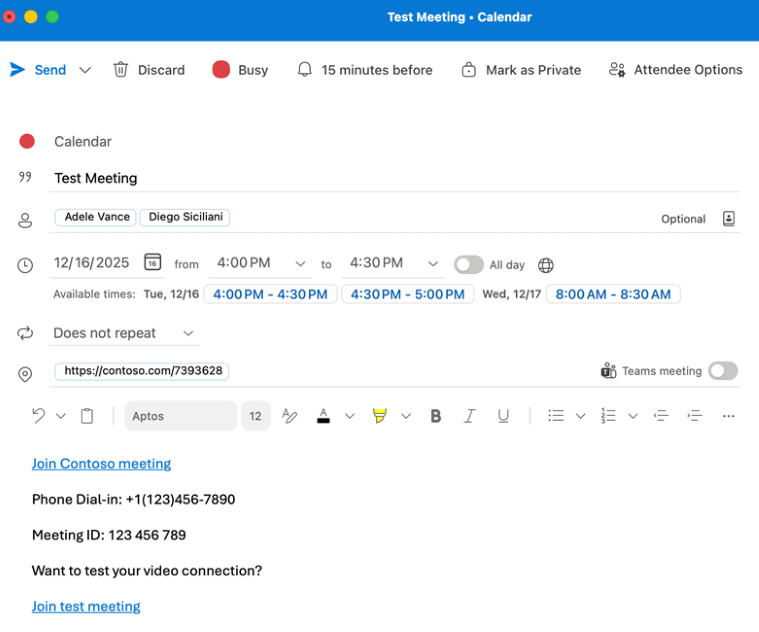Click the Calendar name label
This screenshot has width=759, height=632.
point(83,142)
